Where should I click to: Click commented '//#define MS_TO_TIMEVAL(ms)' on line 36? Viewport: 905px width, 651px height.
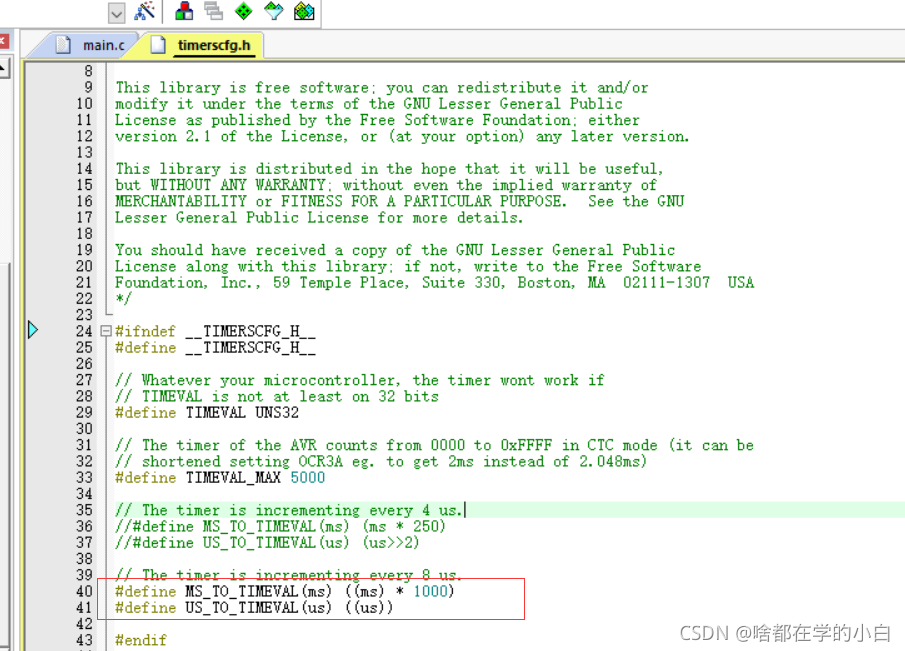[x=232, y=526]
